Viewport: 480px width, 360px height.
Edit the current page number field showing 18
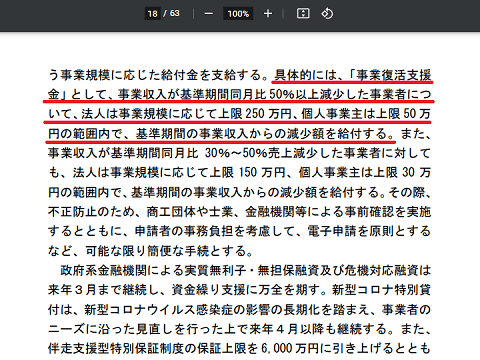pyautogui.click(x=152, y=14)
